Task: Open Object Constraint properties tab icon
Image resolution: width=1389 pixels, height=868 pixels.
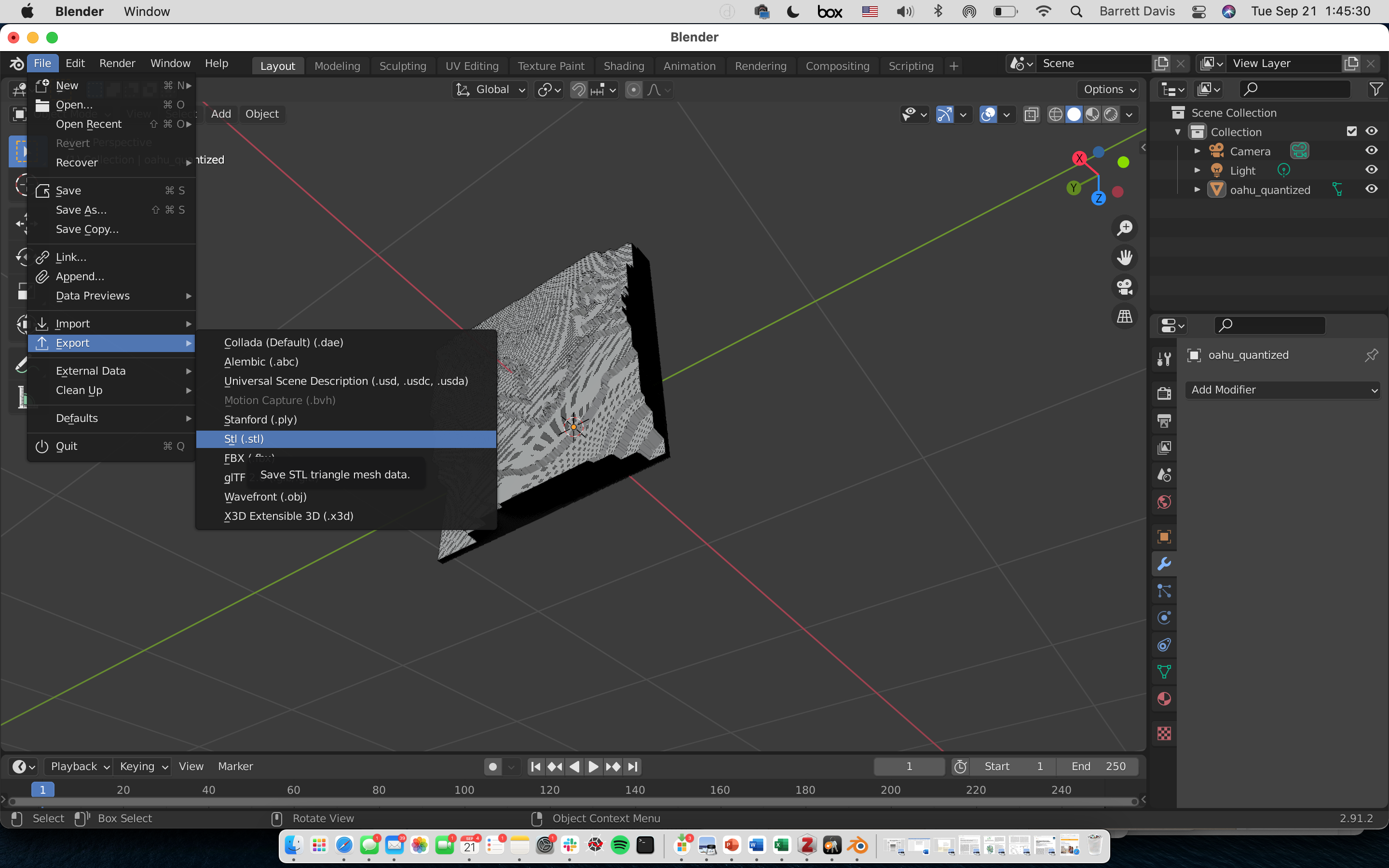Action: 1164,645
